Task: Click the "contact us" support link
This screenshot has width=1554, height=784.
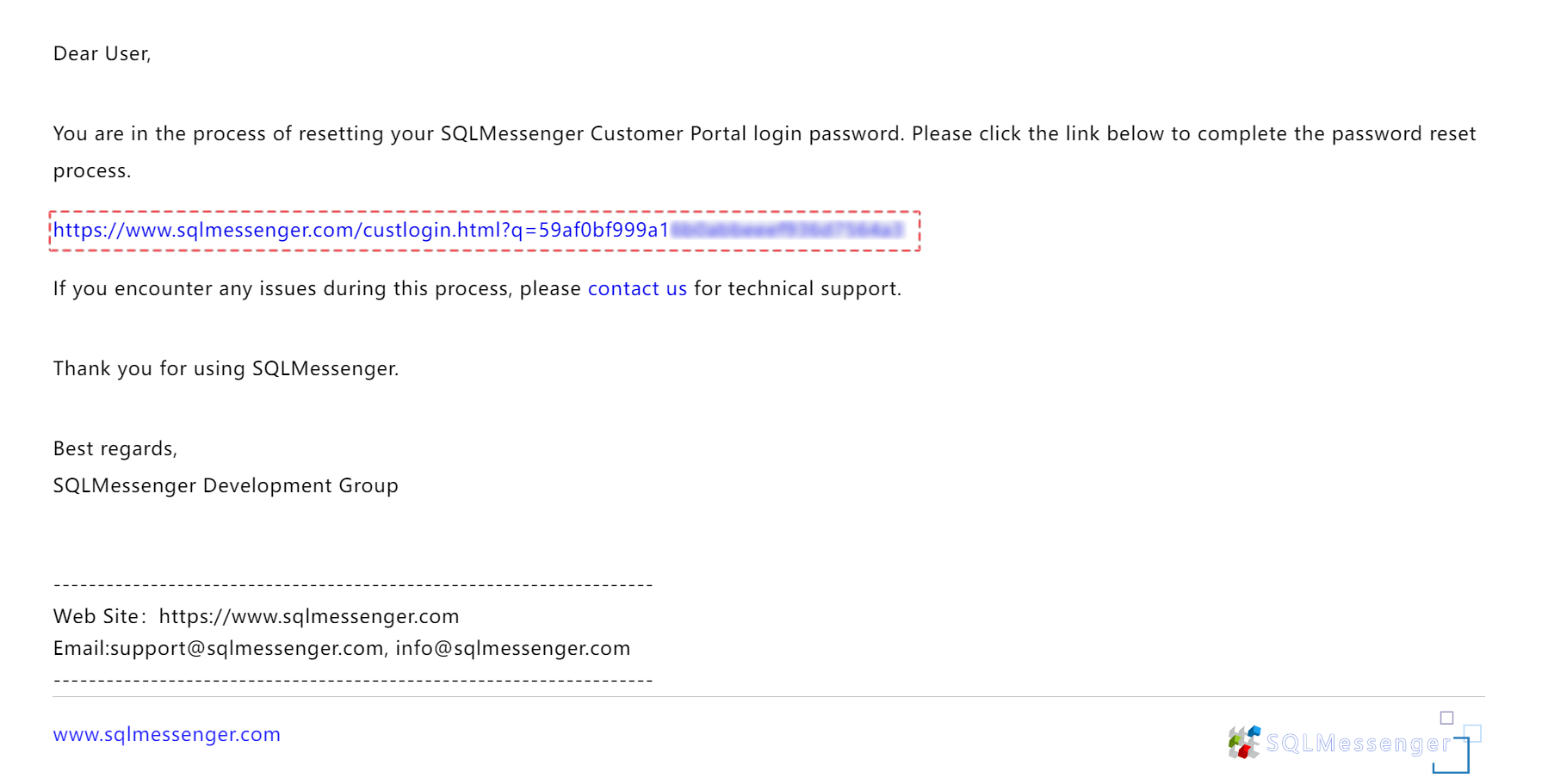Action: pos(637,289)
